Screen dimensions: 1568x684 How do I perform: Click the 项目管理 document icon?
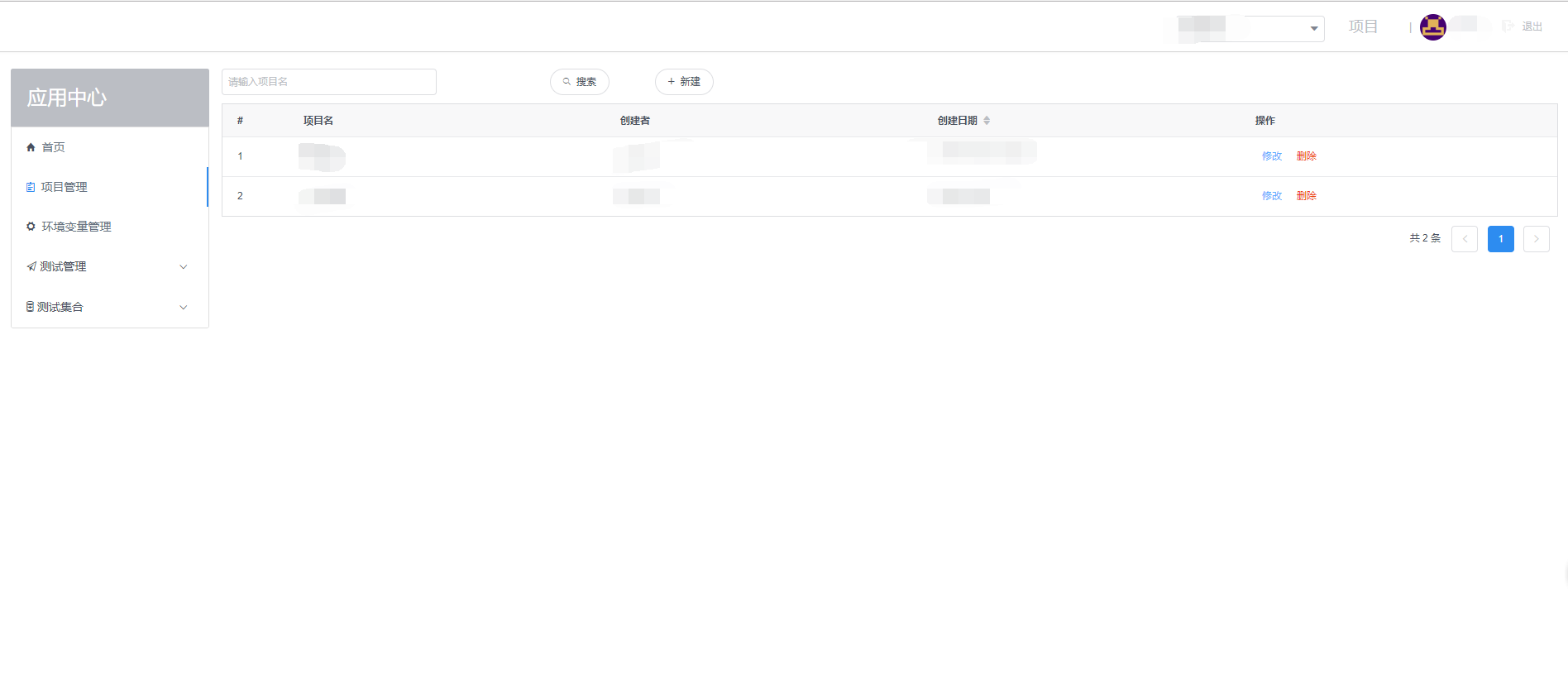tap(31, 187)
